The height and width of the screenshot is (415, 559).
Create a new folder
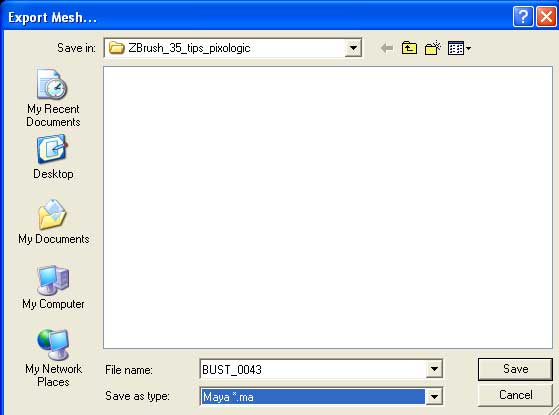433,48
